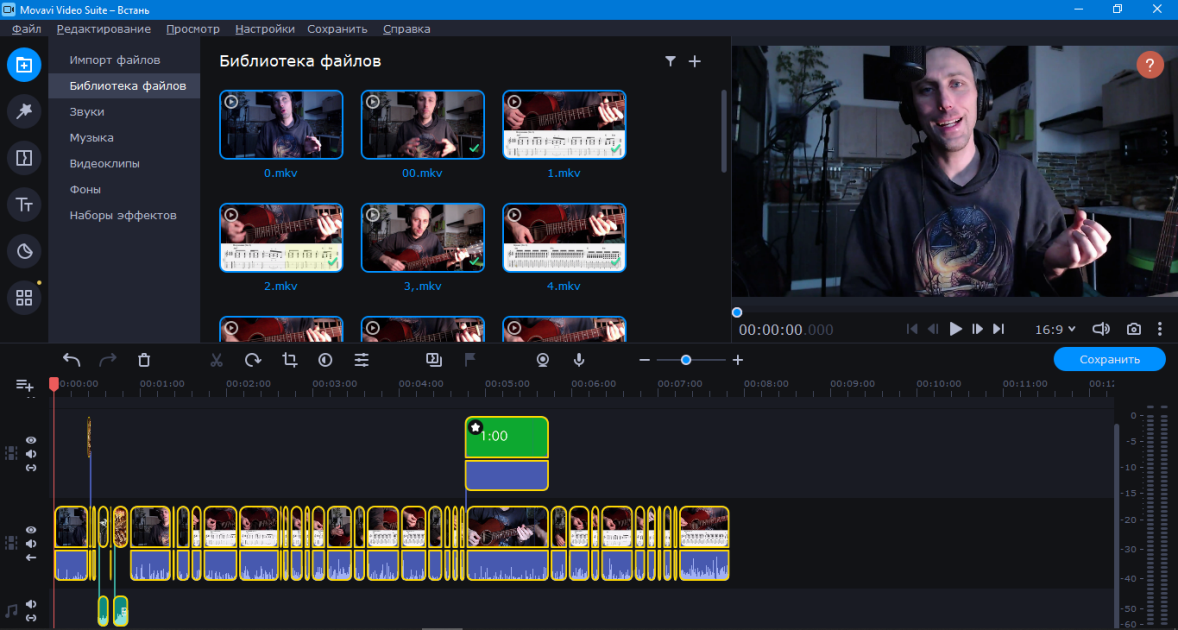
Task: Delete selected clip with trash icon
Action: click(x=144, y=360)
